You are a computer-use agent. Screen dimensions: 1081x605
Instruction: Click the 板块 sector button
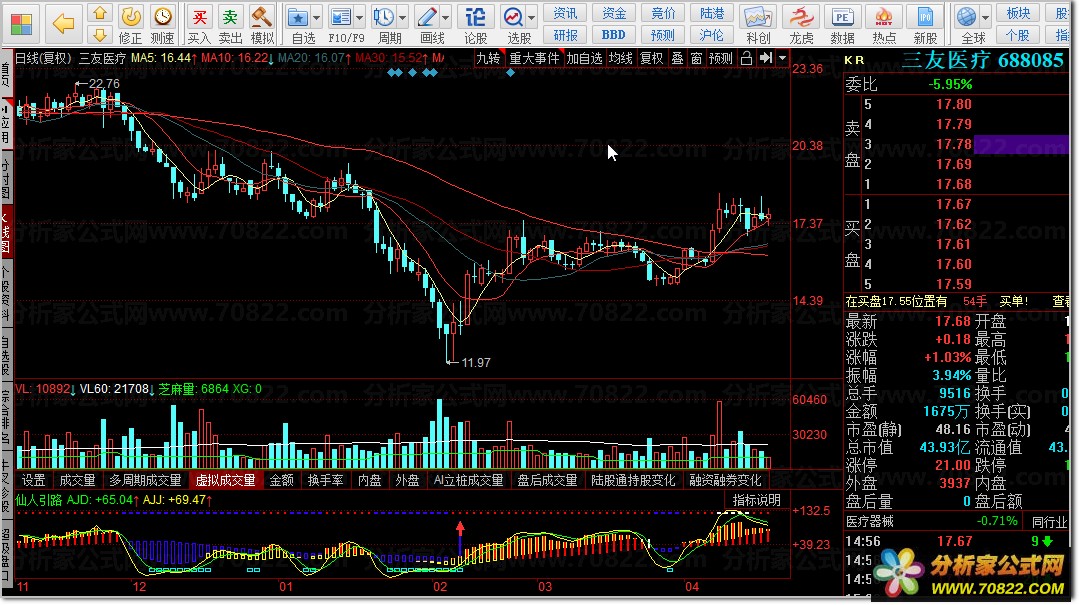1018,13
